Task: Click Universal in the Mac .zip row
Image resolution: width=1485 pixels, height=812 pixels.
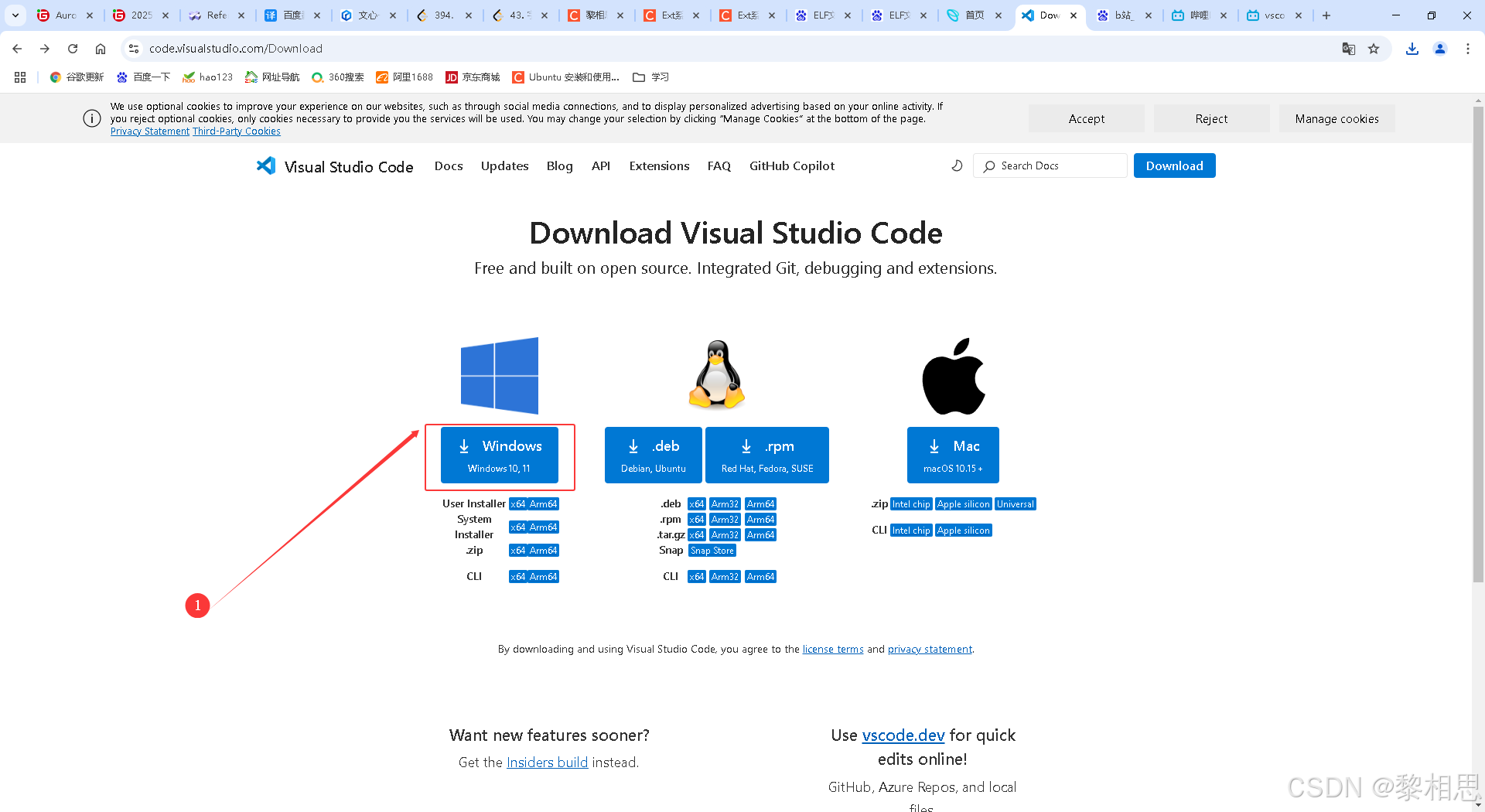Action: (1015, 504)
